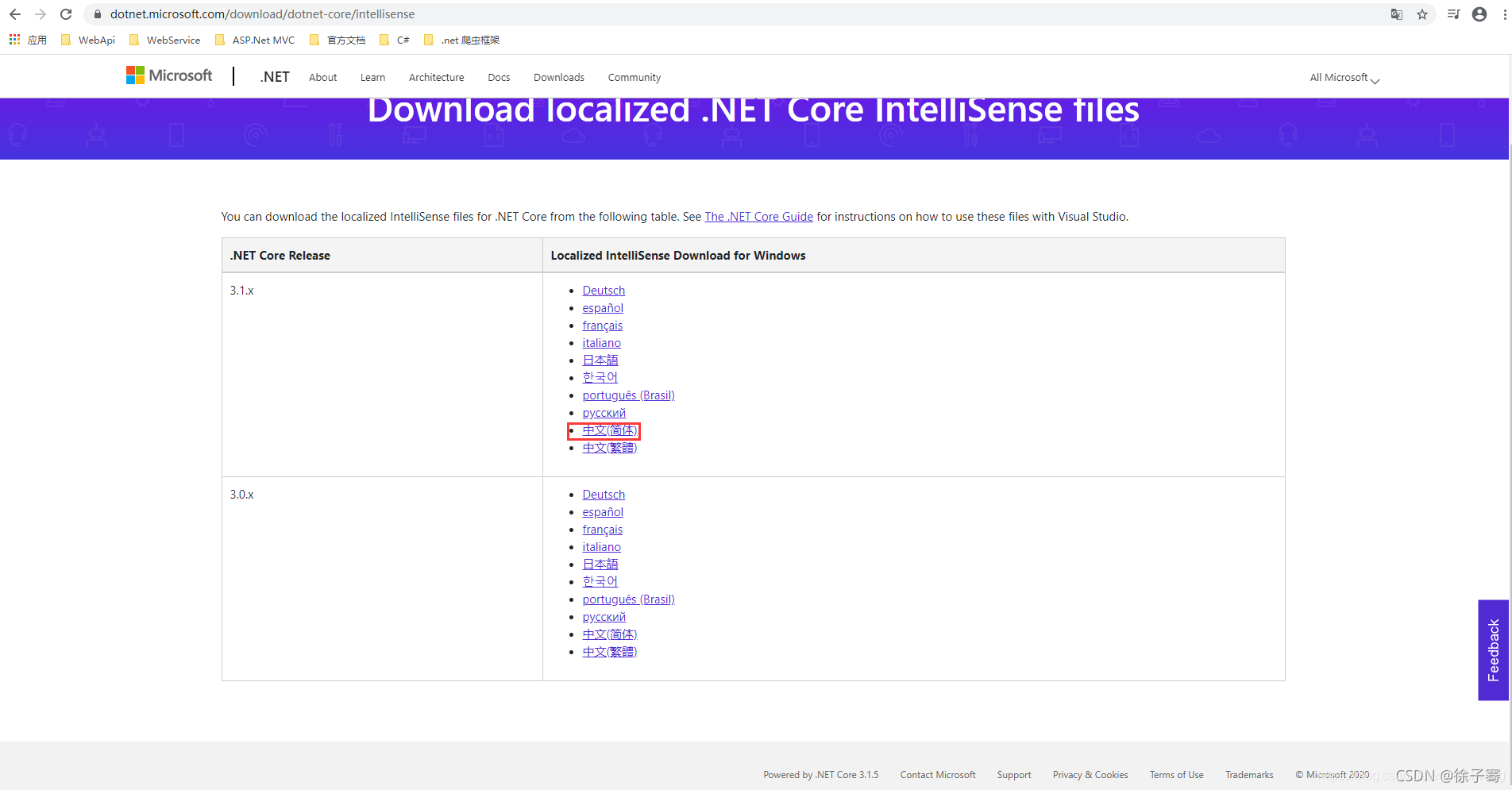Download 3.0.x español IntelliSense
Image resolution: width=1512 pixels, height=790 pixels.
[603, 512]
